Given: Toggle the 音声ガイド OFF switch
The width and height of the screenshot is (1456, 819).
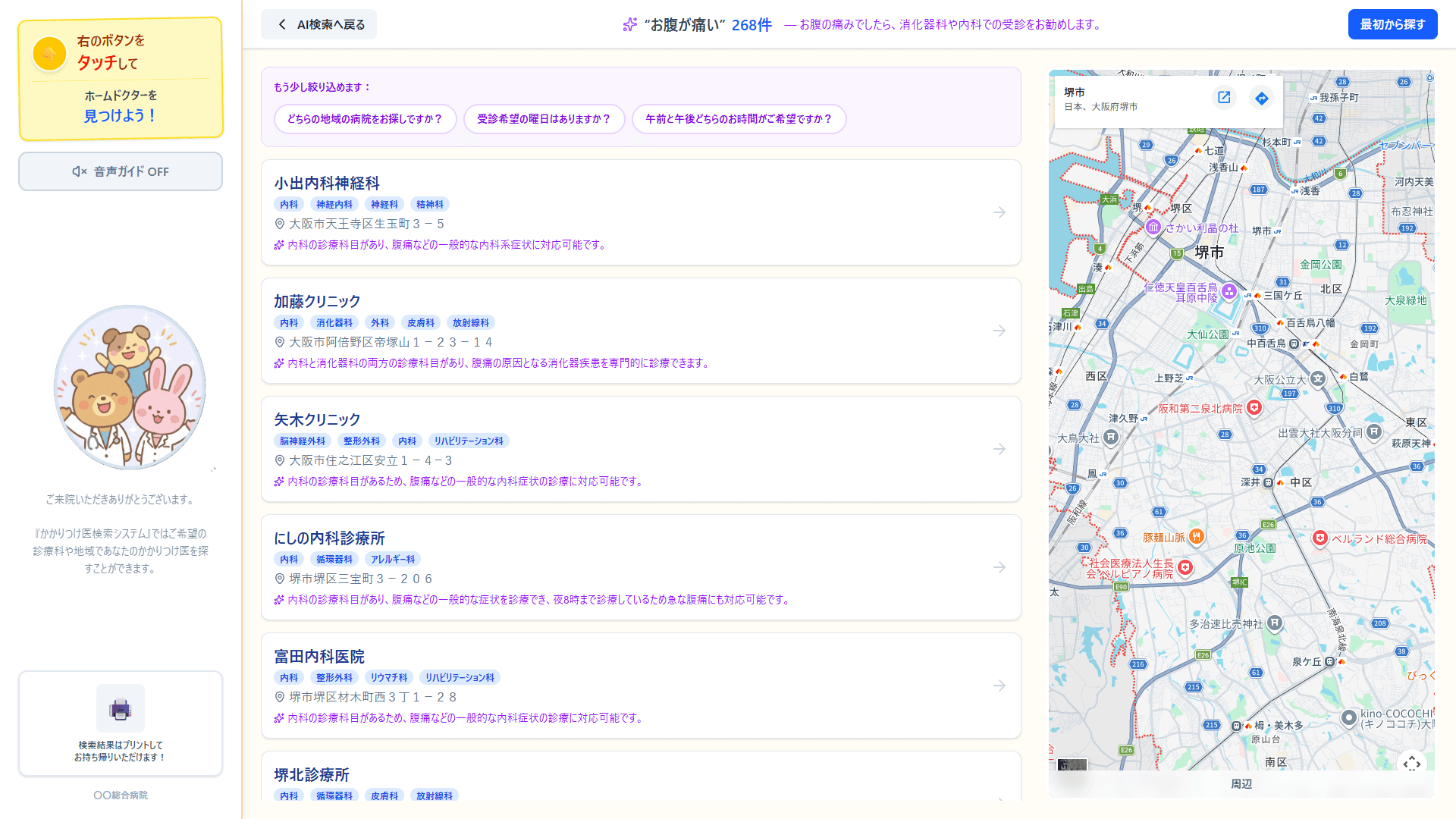Looking at the screenshot, I should tap(120, 171).
